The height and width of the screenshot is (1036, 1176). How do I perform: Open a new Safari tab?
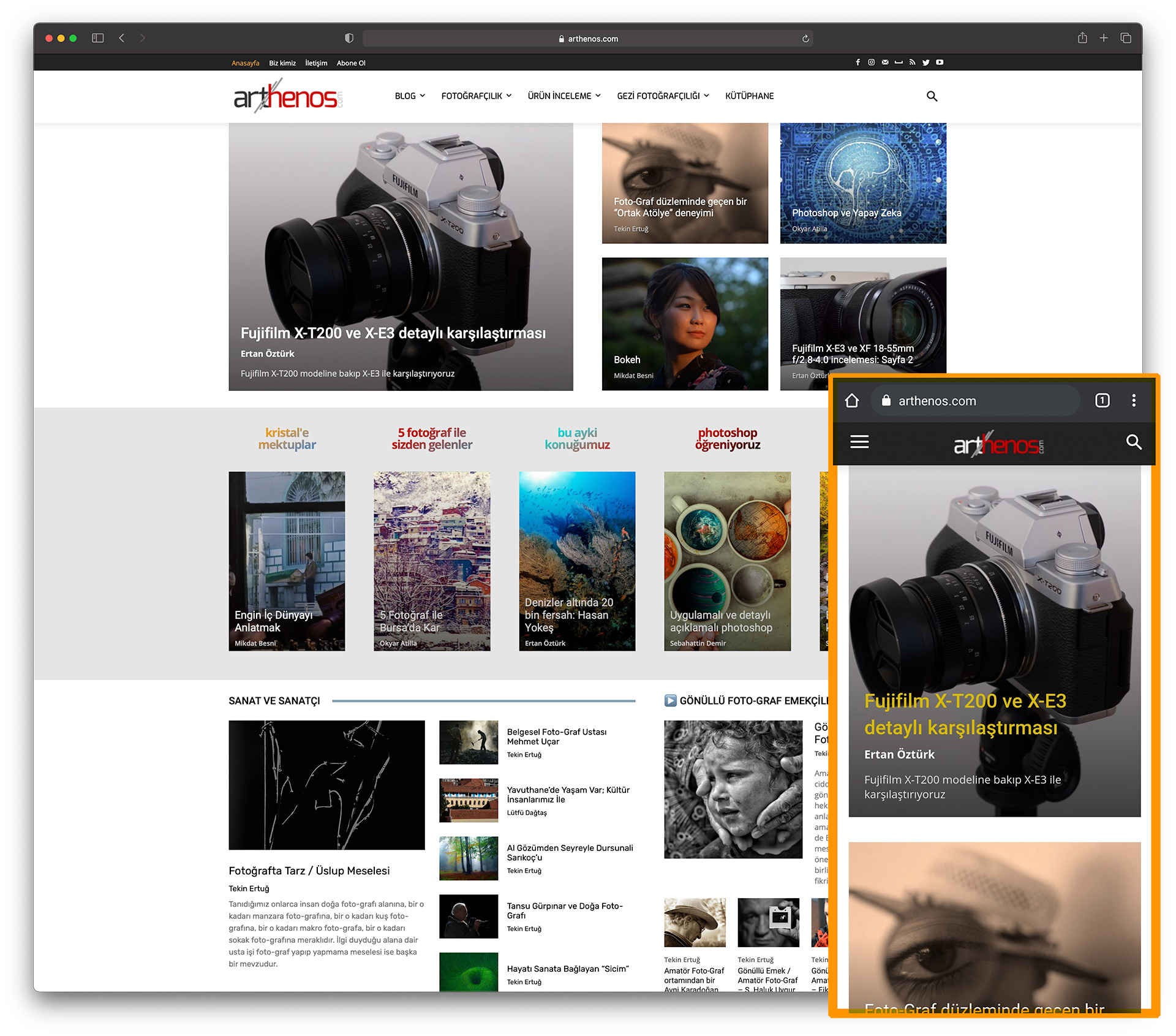1104,38
